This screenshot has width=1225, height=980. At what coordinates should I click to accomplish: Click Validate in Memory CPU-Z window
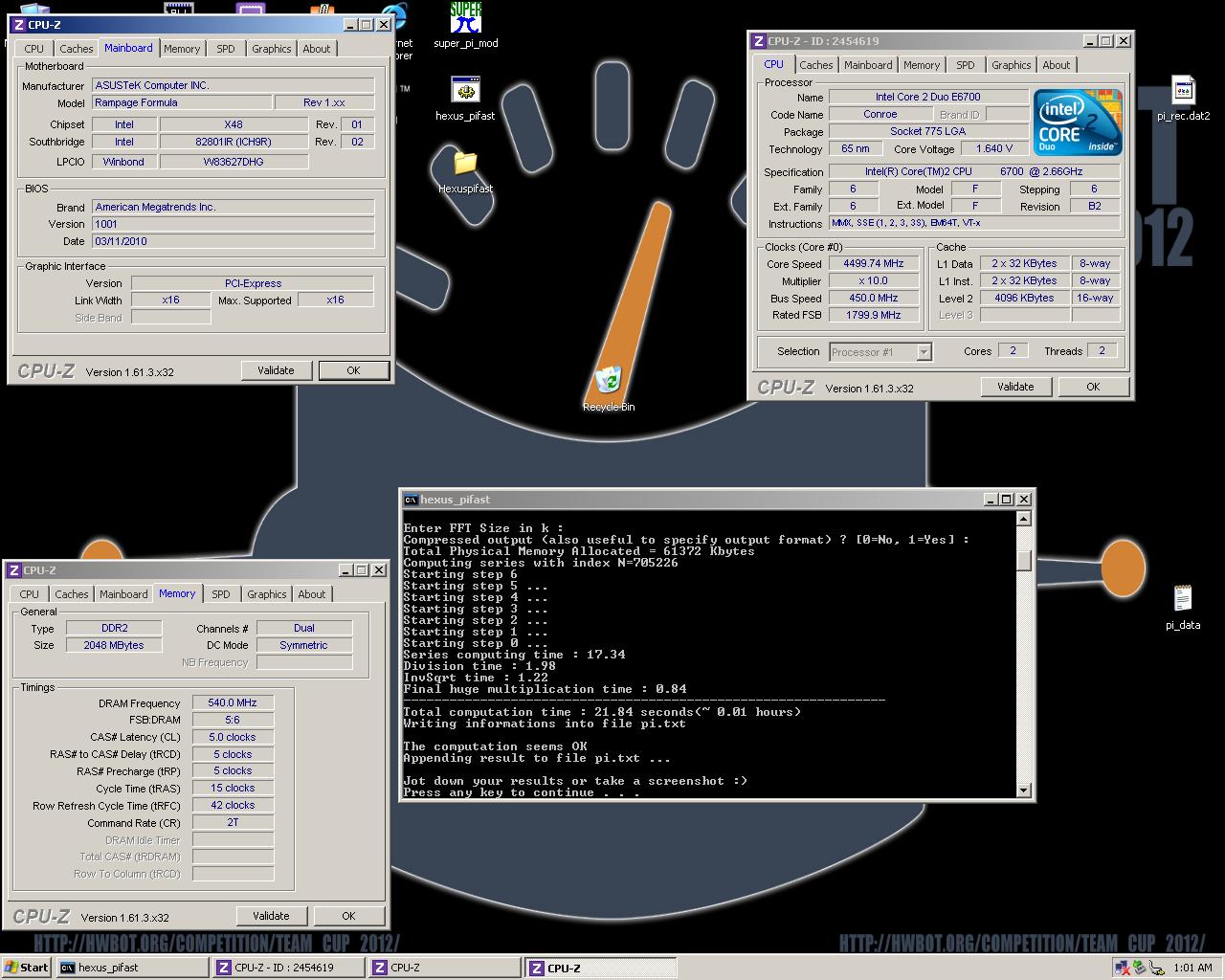click(x=272, y=916)
